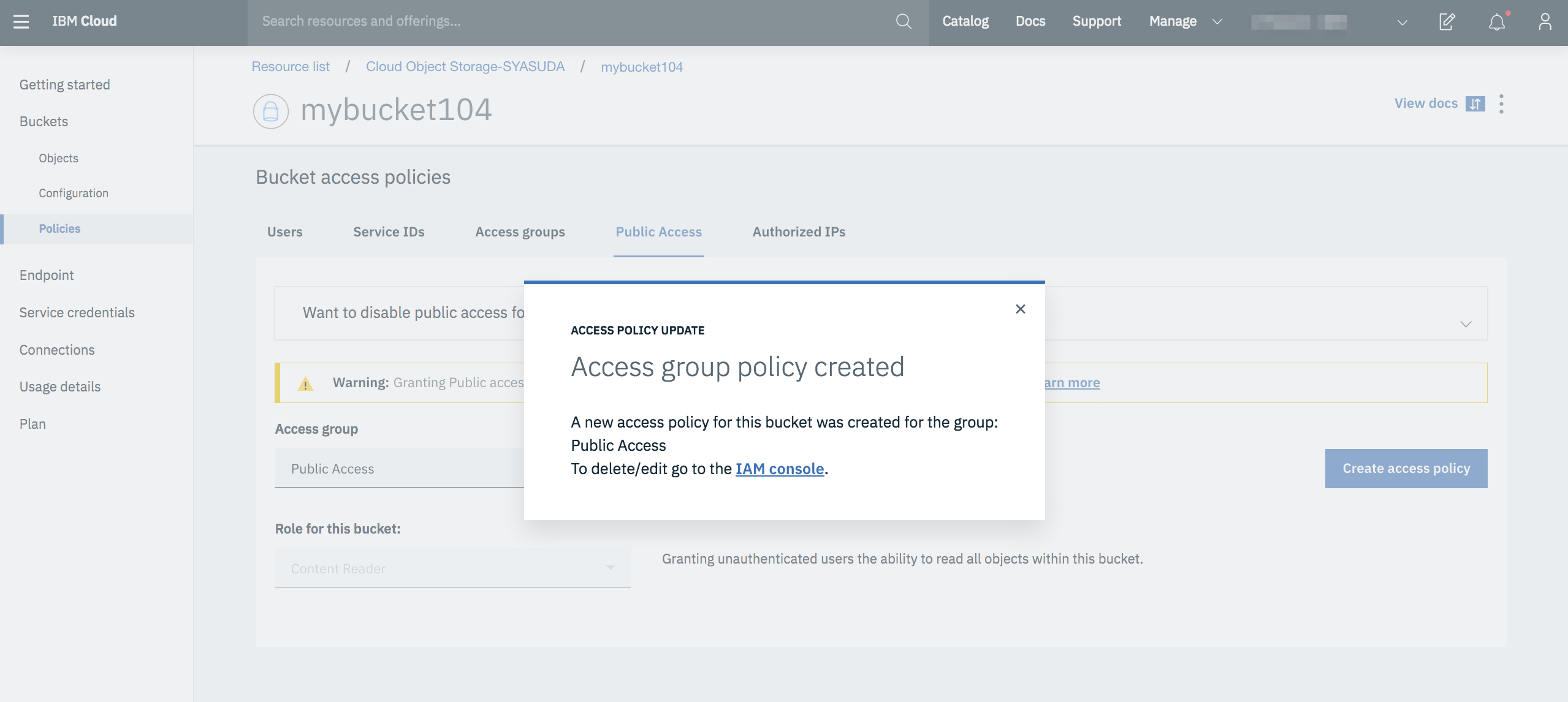Viewport: 1568px width, 702px height.
Task: Open Service credentials in sidebar
Action: click(77, 313)
